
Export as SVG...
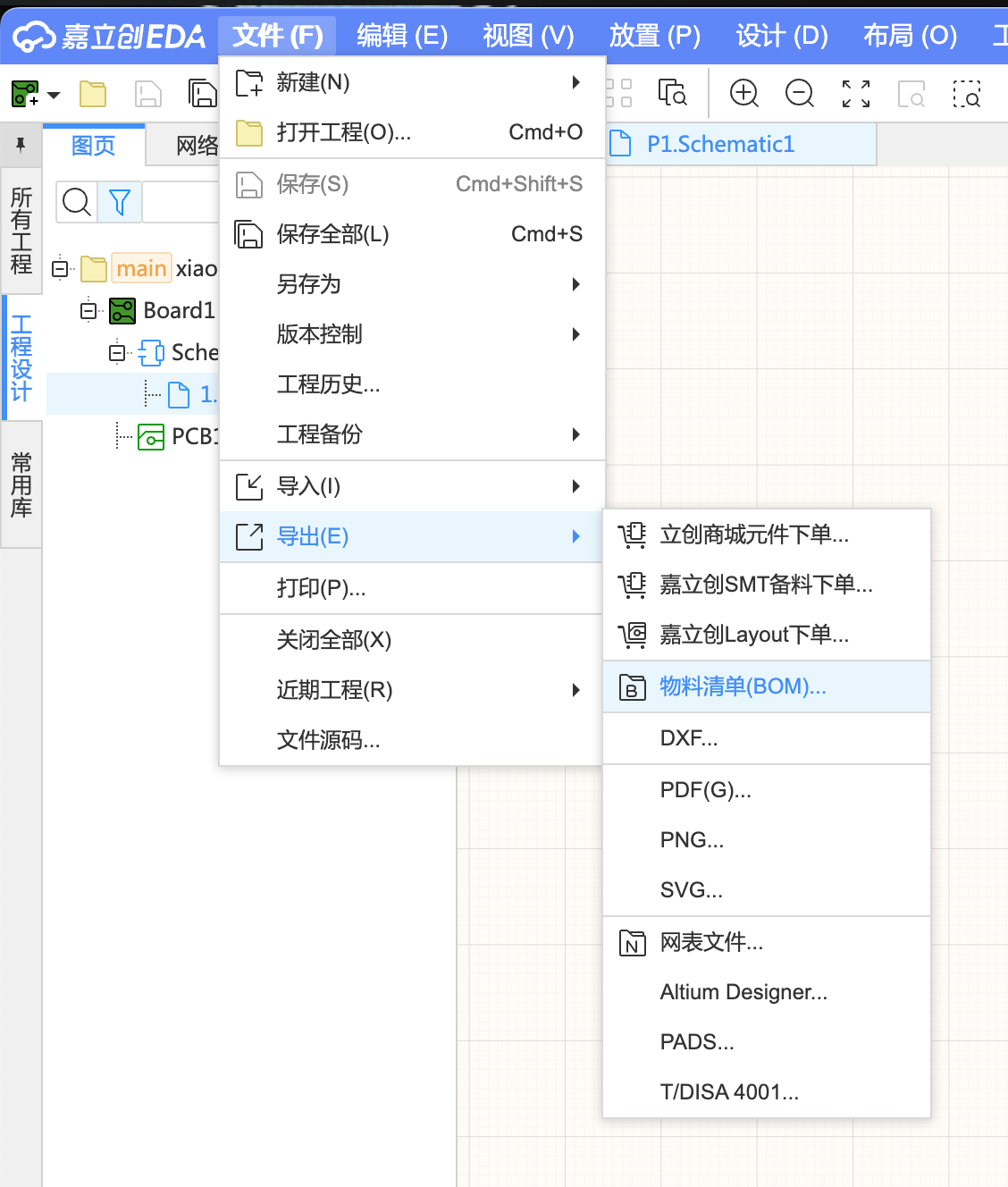coord(767,890)
